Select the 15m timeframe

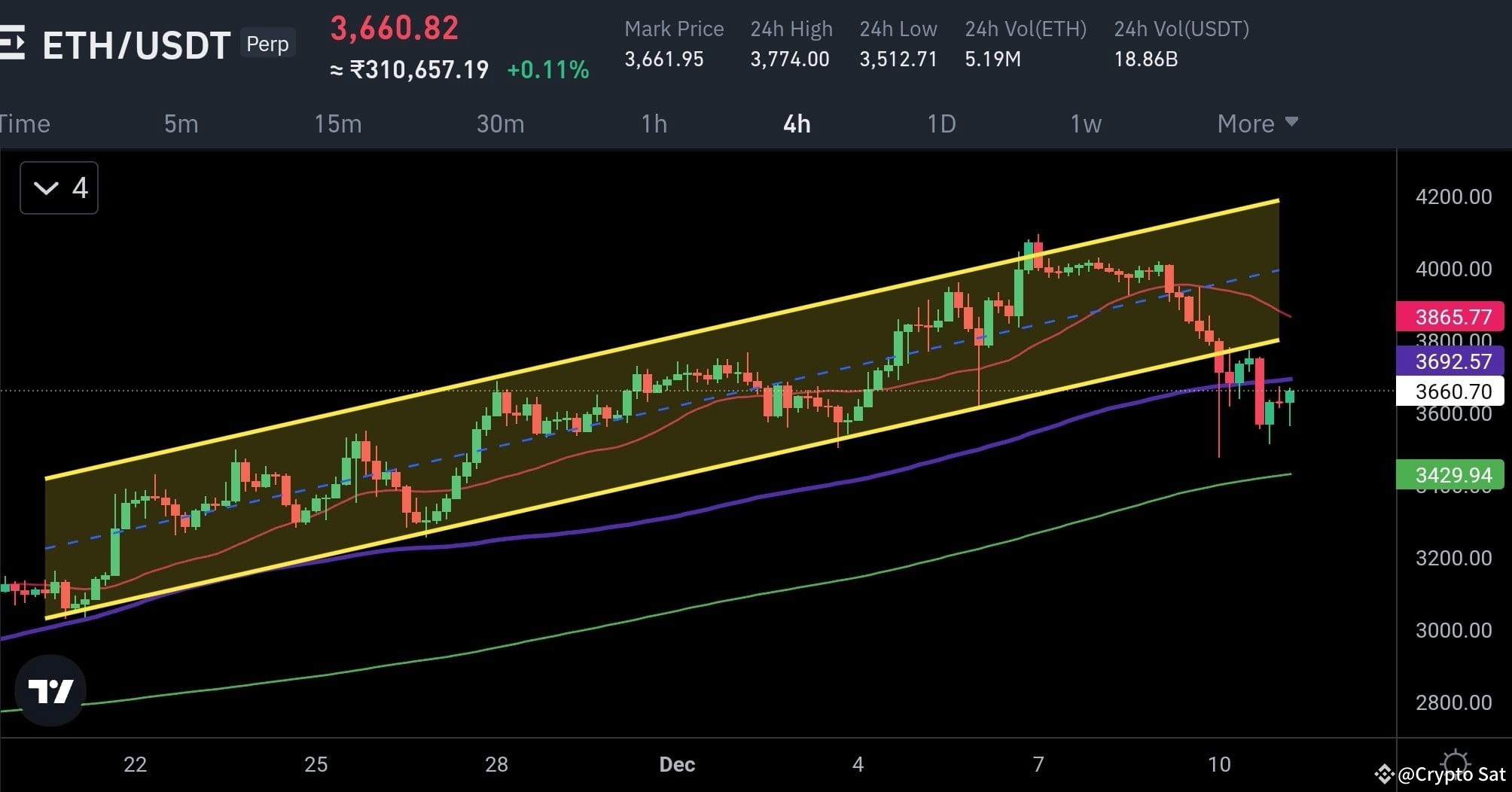coord(338,123)
